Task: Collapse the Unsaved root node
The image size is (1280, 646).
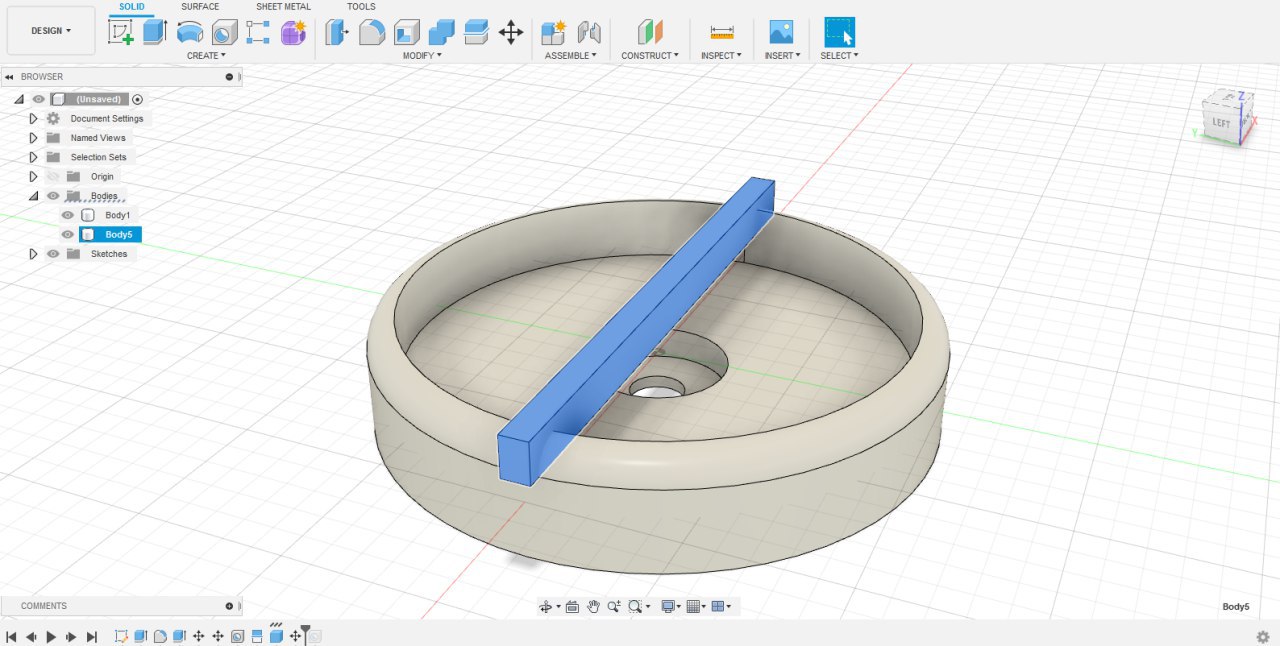Action: pyautogui.click(x=19, y=99)
